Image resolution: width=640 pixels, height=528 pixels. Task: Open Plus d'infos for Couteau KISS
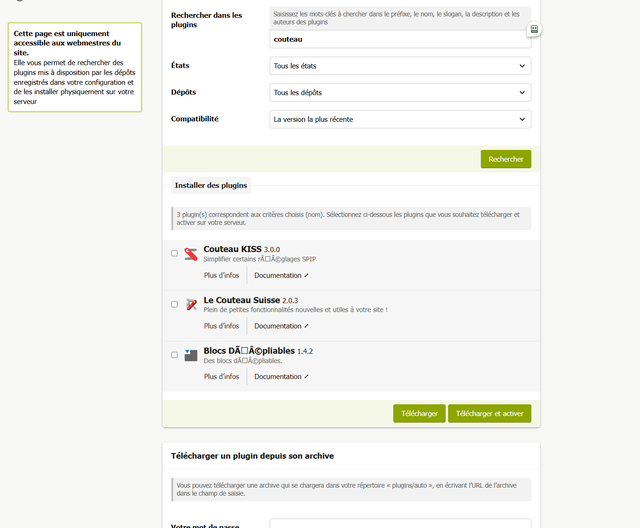[221, 275]
